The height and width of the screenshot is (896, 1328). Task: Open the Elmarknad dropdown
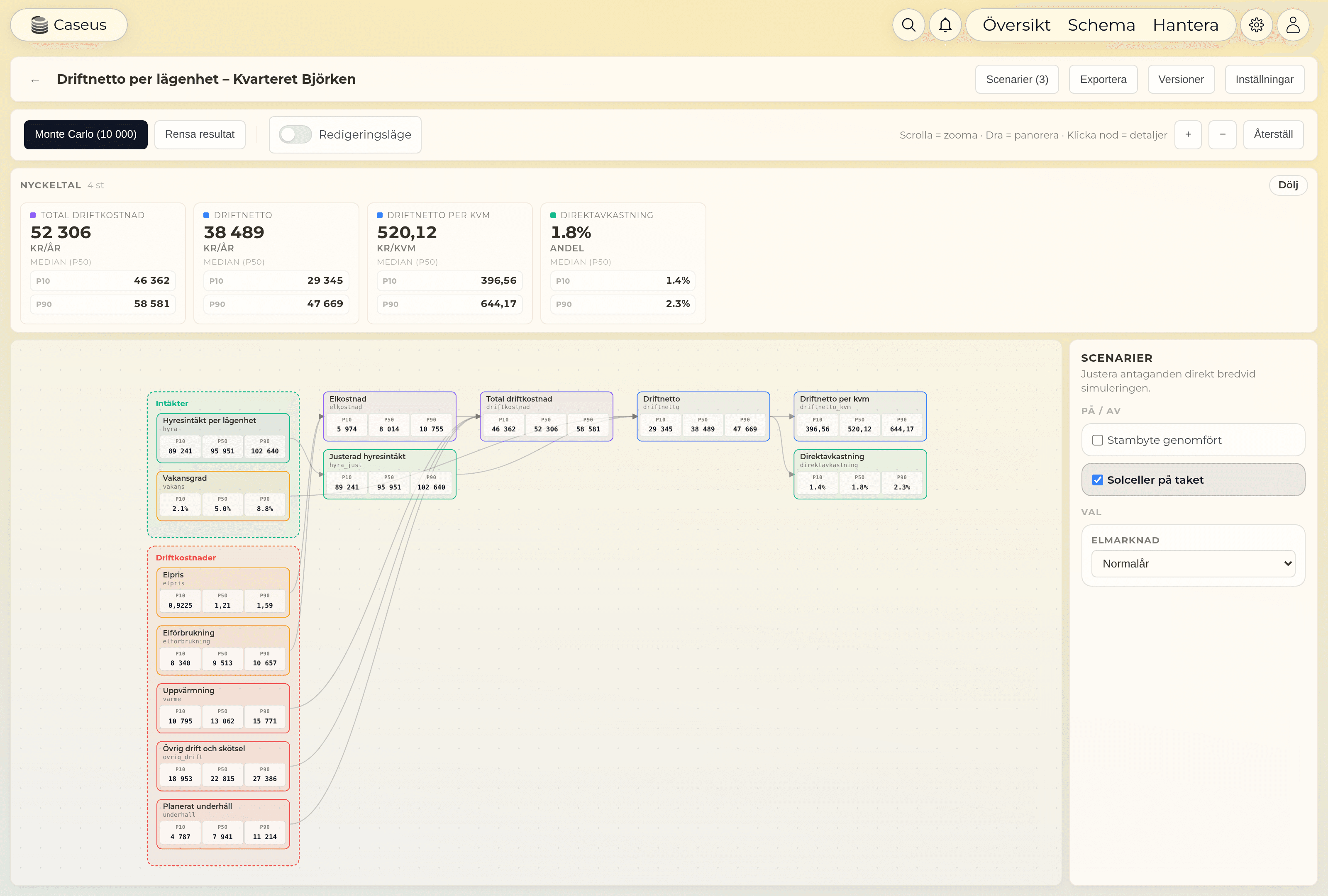(1193, 564)
